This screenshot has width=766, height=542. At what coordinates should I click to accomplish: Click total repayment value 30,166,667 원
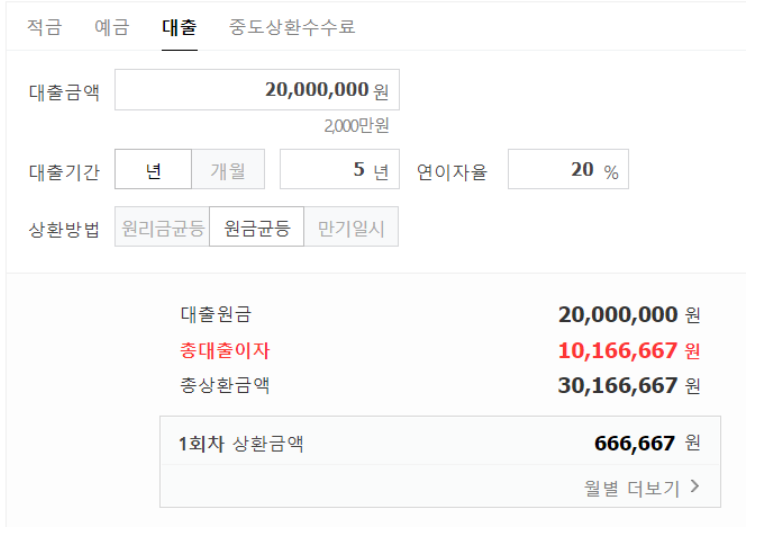(x=629, y=385)
